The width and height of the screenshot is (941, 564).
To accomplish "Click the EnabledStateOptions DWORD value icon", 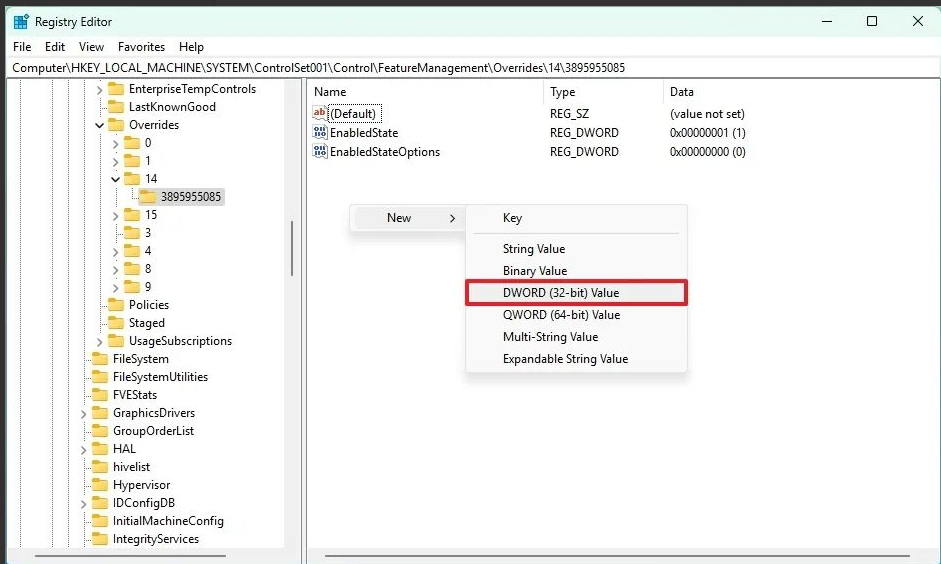I will point(320,152).
